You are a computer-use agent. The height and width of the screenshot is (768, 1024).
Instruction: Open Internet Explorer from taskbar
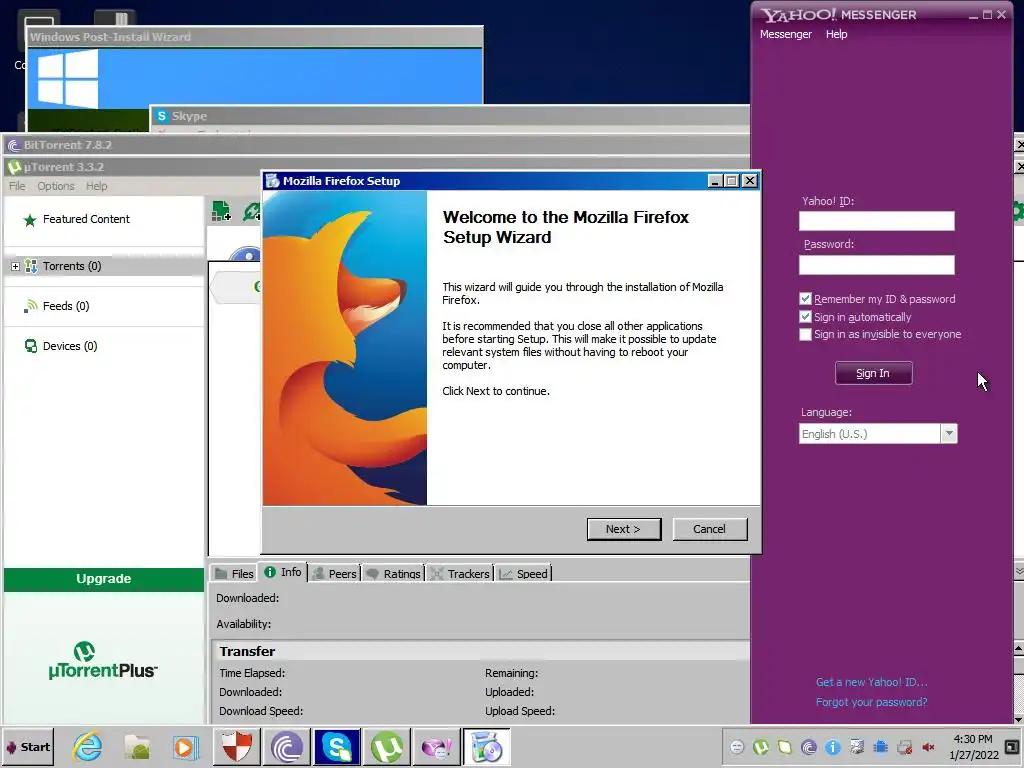pos(88,747)
